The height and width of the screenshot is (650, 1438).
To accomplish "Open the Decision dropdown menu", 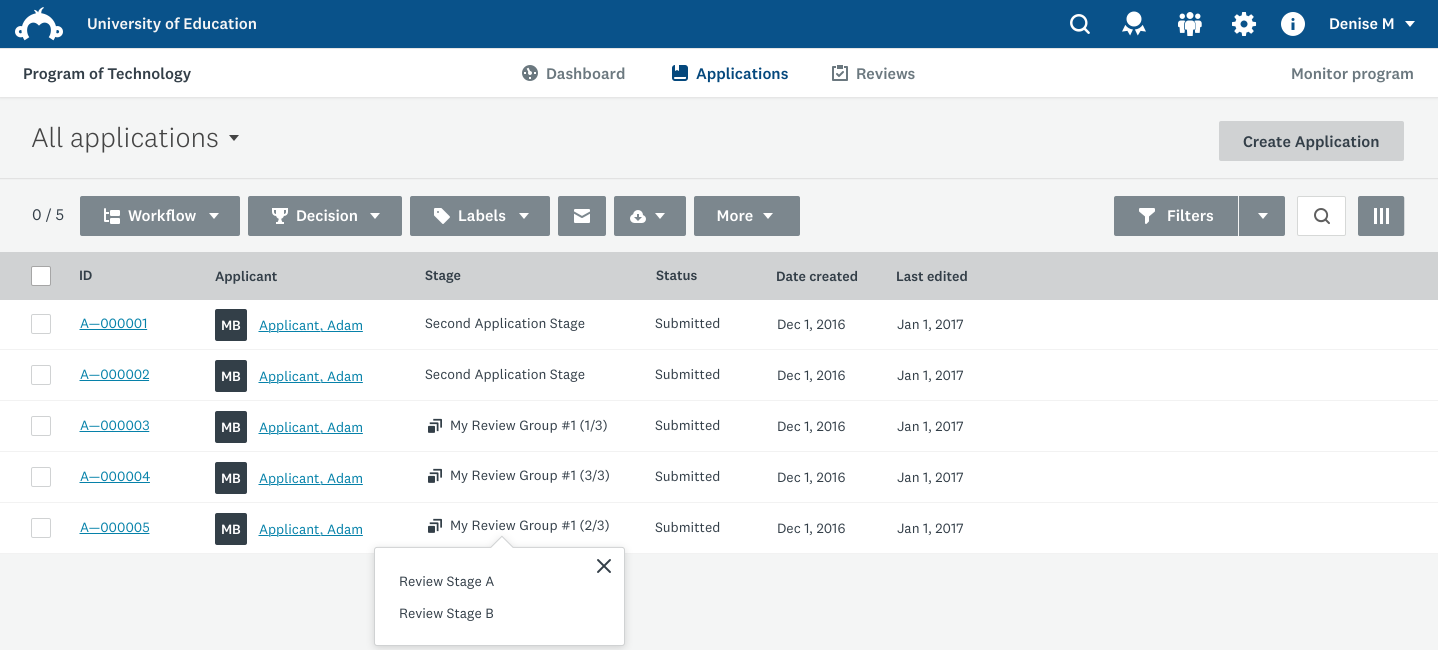I will (x=325, y=216).
